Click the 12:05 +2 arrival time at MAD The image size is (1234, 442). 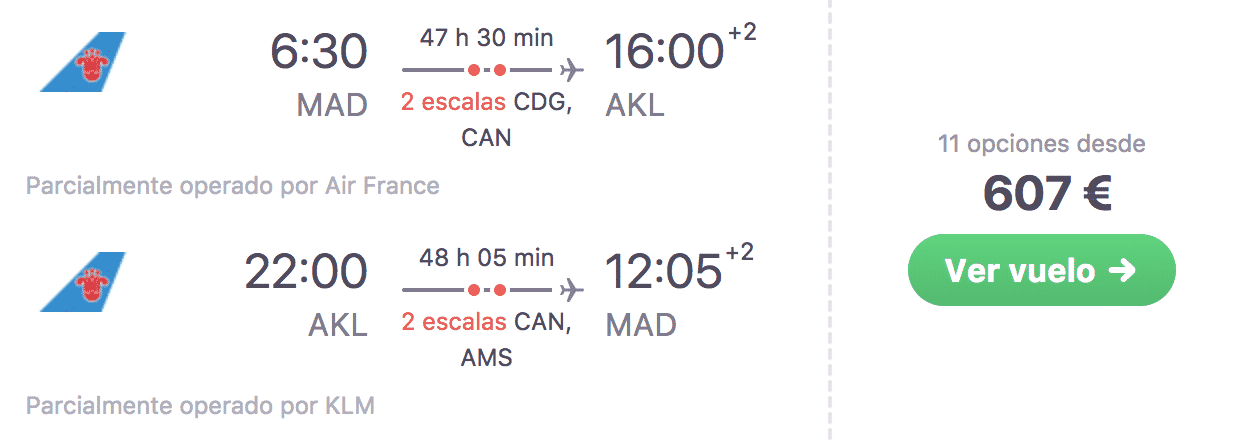[x=680, y=270]
